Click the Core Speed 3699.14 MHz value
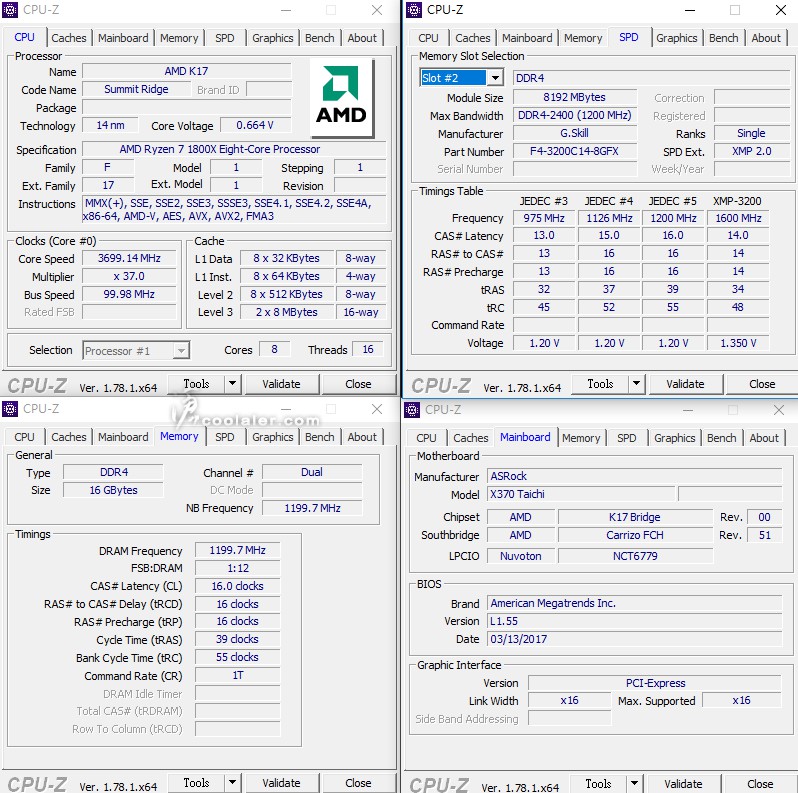798x793 pixels. (129, 259)
